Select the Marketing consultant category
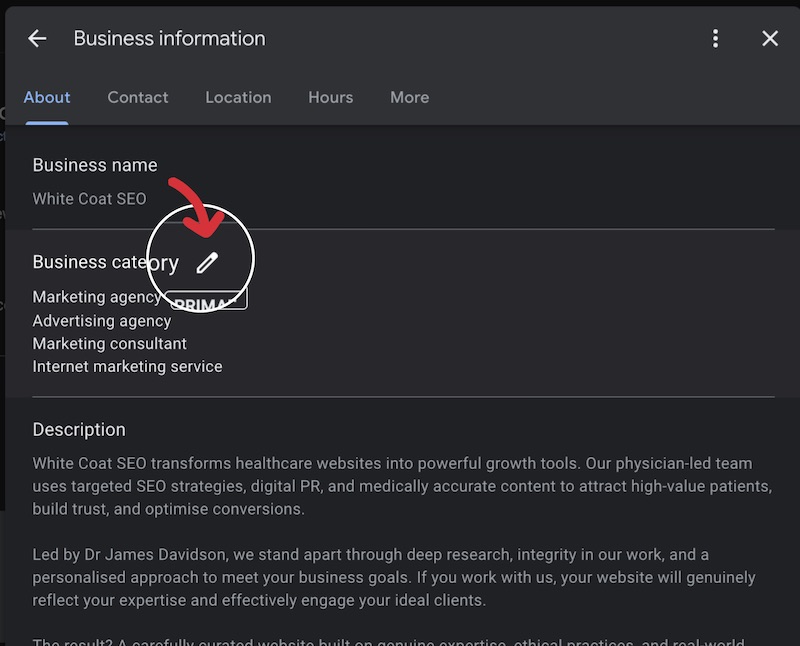Viewport: 800px width, 646px height. pyautogui.click(x=110, y=344)
